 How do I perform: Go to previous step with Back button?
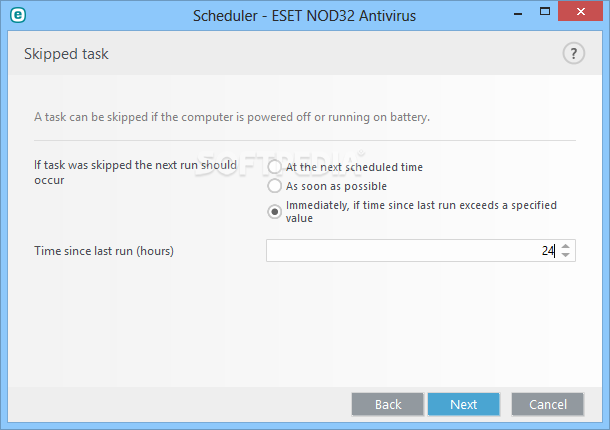coord(387,404)
